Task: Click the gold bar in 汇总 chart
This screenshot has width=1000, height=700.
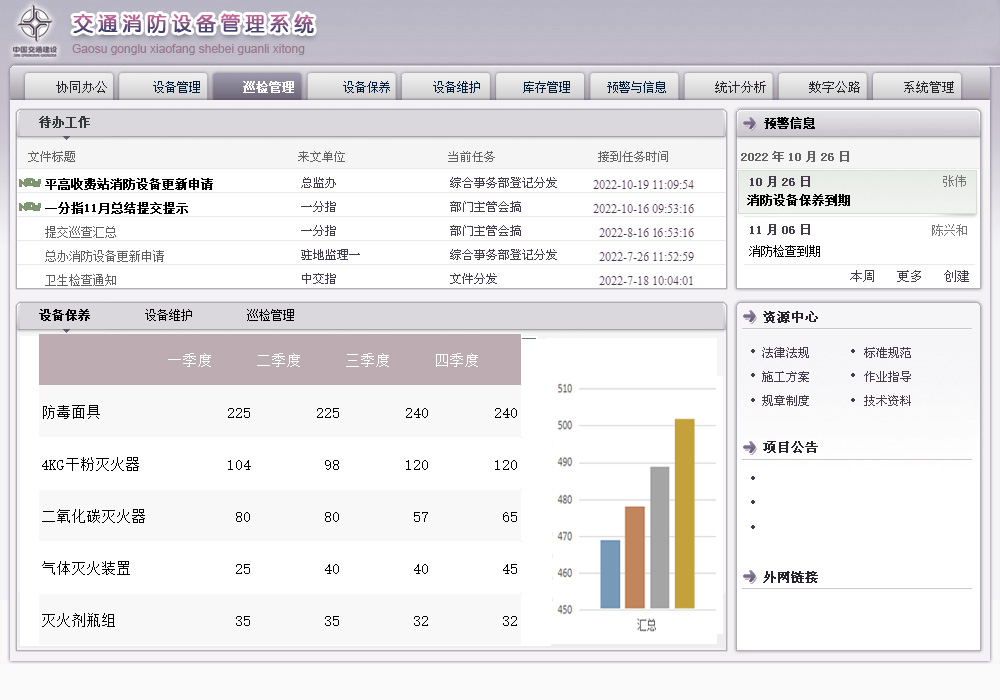Action: [x=684, y=514]
